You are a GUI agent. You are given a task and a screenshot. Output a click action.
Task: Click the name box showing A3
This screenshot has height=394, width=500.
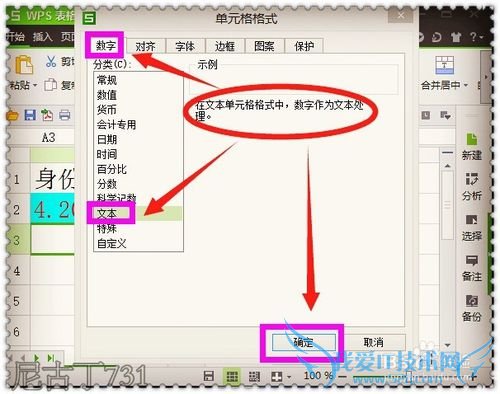(48, 137)
